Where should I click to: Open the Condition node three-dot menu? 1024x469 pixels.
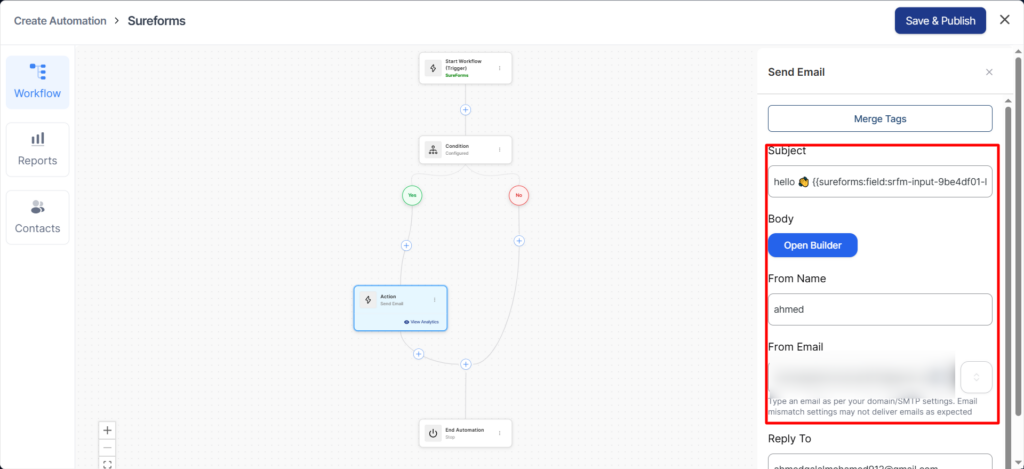click(499, 150)
